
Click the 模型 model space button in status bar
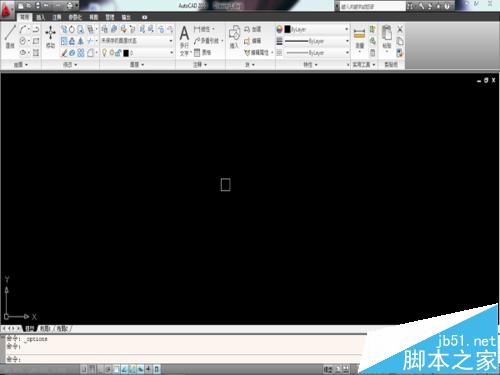pos(328,369)
